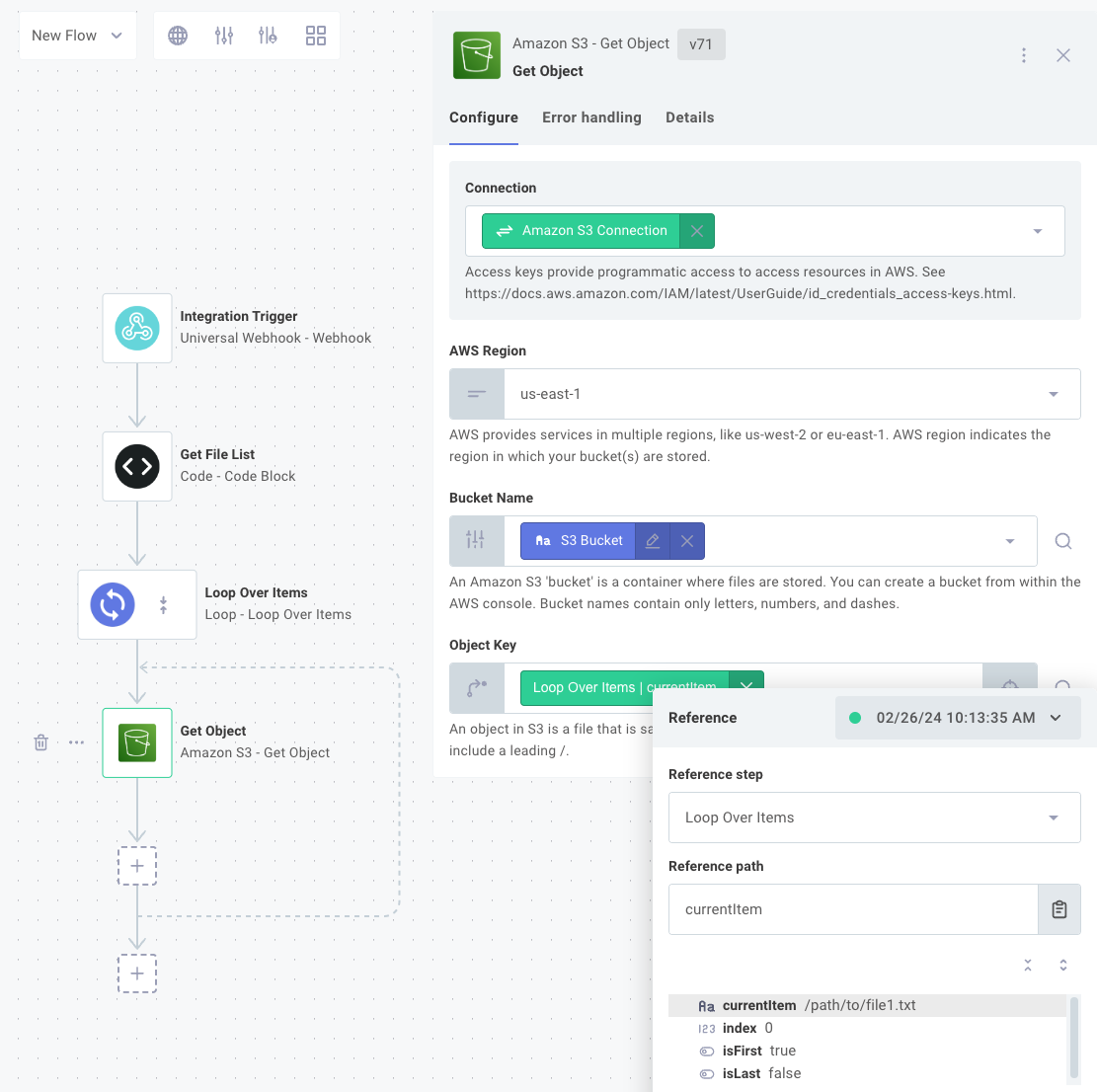Click the Loop - Loop Over Items label
1097x1092 pixels.
(278, 614)
